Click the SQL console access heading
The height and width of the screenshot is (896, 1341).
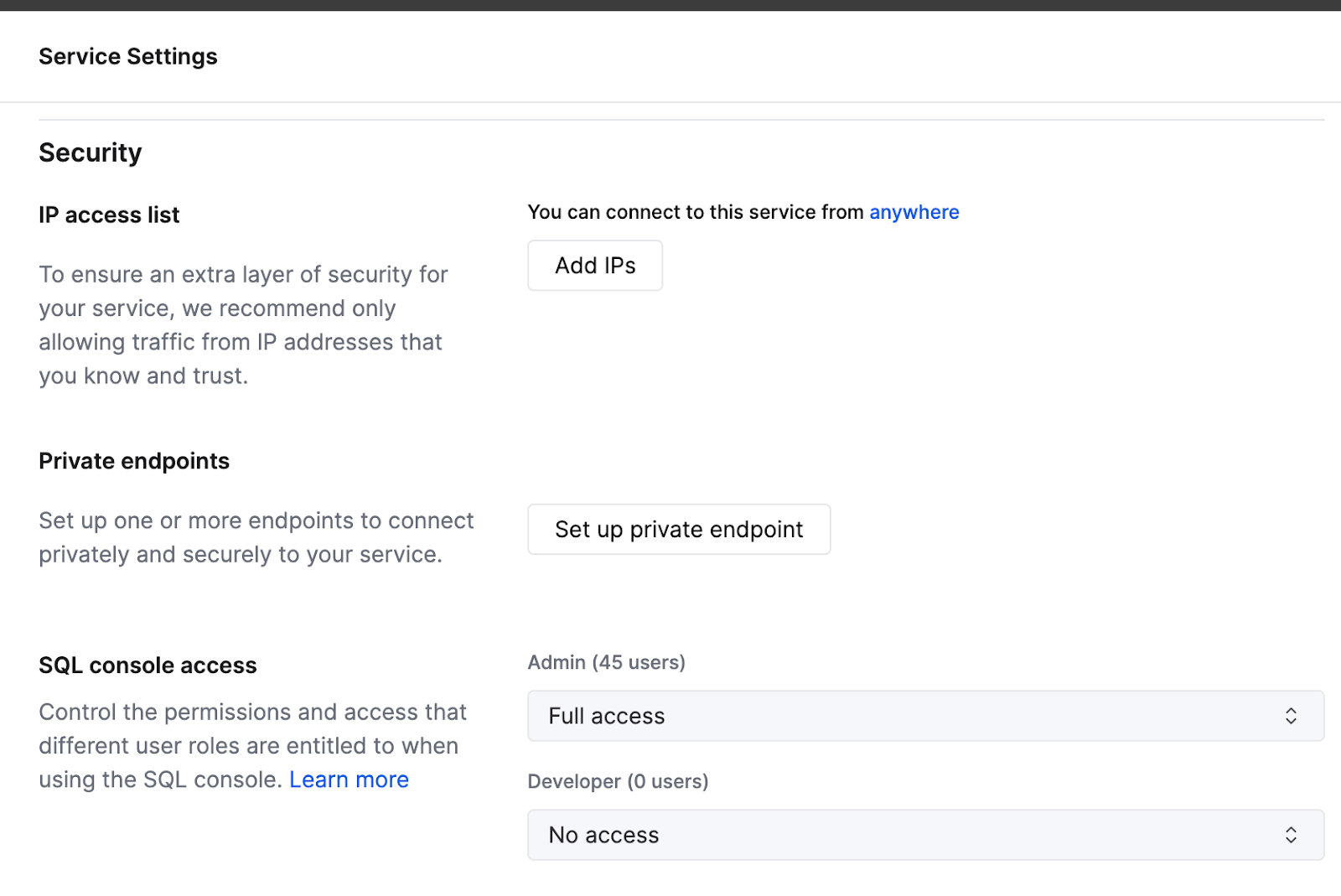click(148, 665)
